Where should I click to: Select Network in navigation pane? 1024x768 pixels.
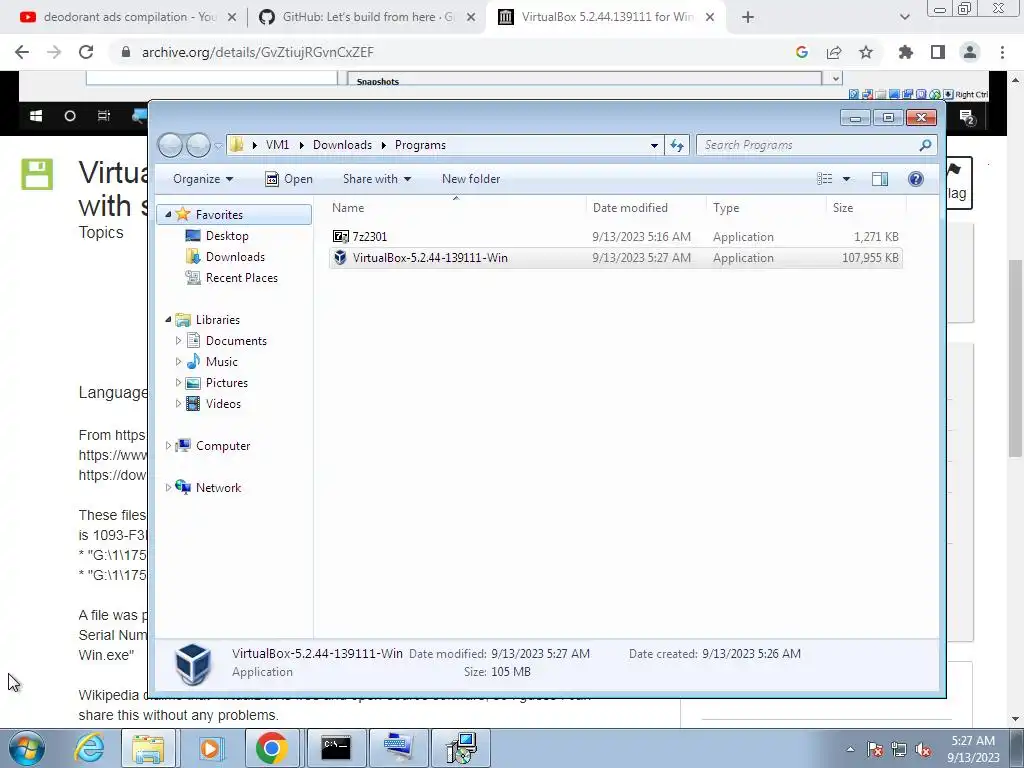tap(218, 488)
